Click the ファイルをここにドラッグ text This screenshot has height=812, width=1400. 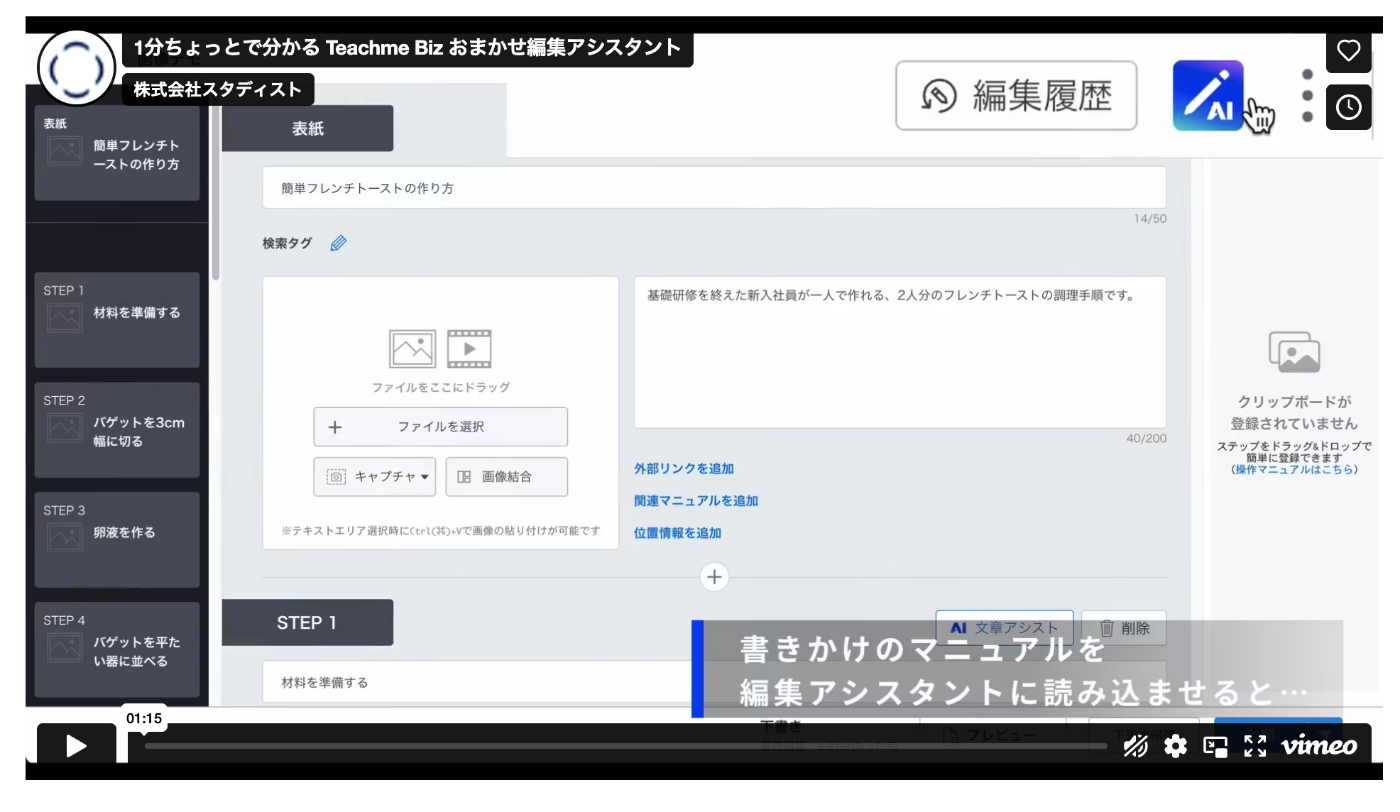point(440,387)
